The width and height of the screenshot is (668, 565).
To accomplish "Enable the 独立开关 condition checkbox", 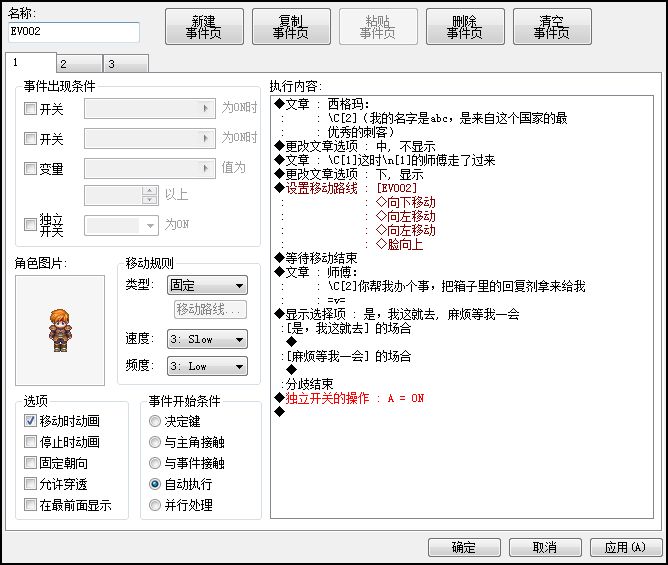I will 30,224.
